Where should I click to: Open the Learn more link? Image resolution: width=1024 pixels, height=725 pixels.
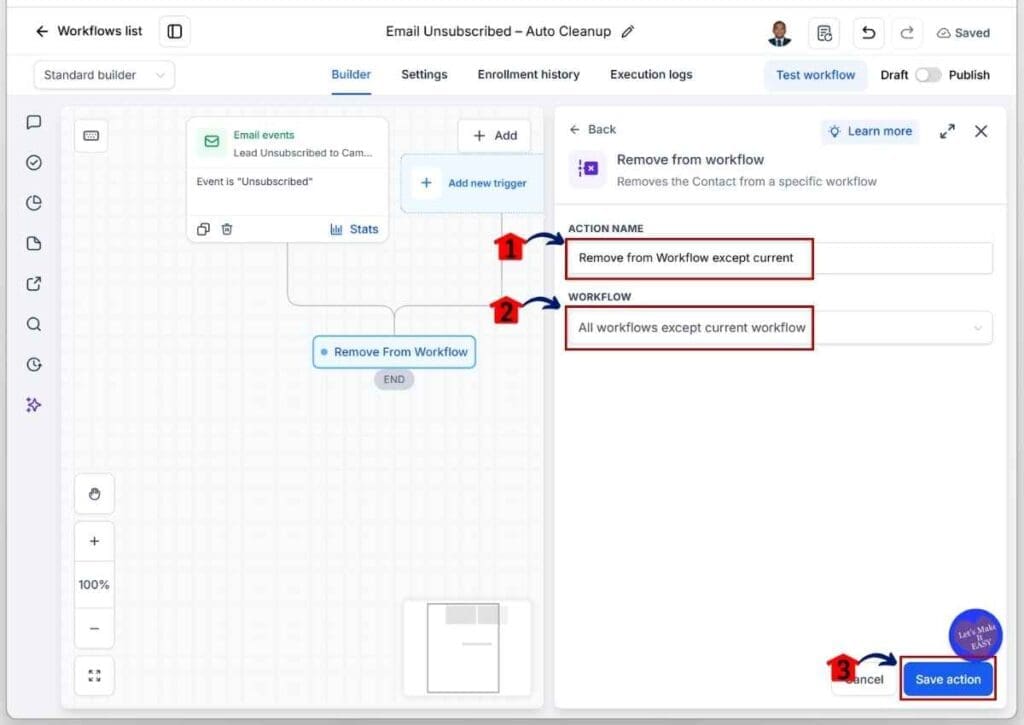(870, 131)
